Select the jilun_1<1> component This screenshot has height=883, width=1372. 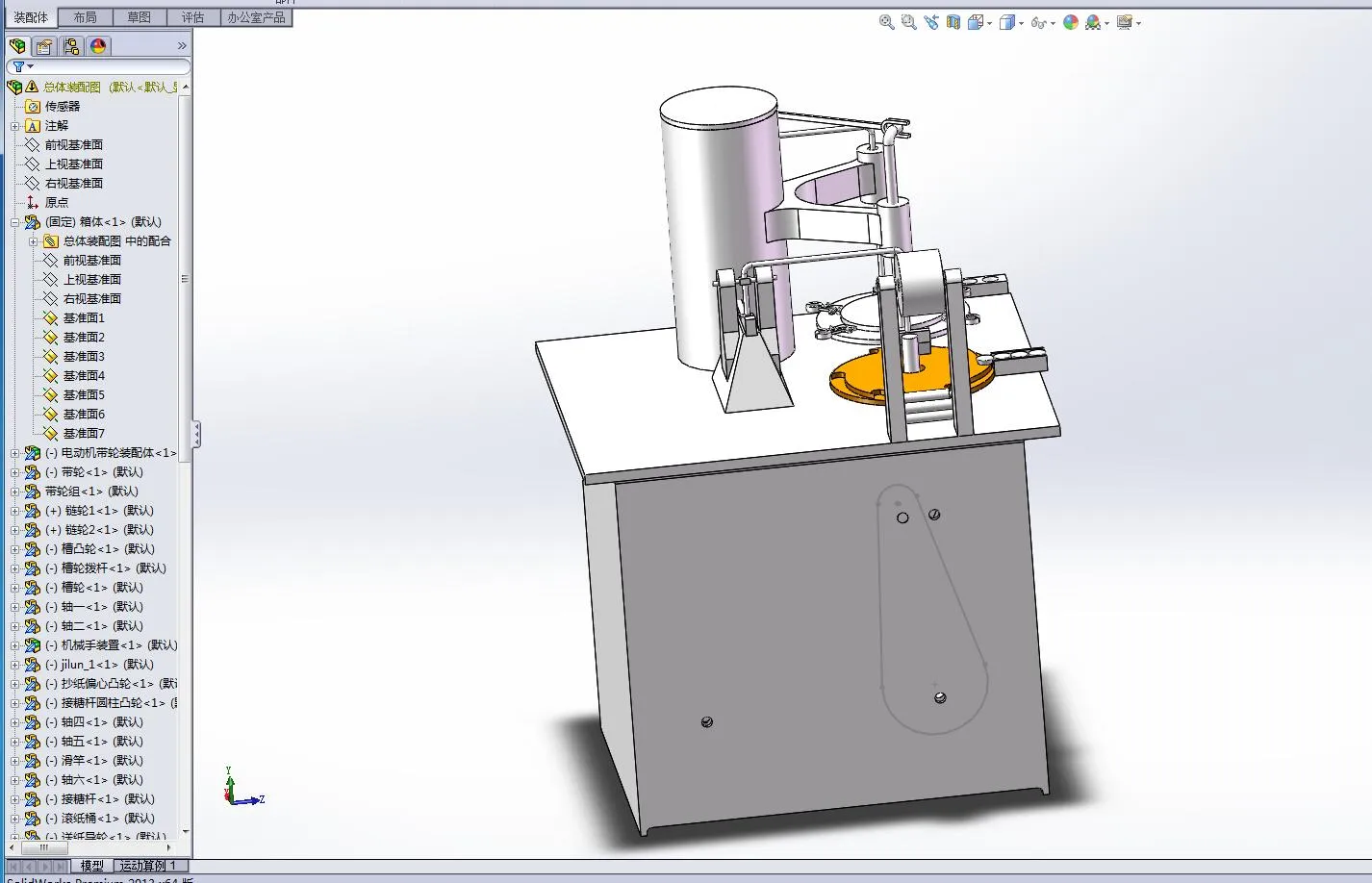(99, 664)
